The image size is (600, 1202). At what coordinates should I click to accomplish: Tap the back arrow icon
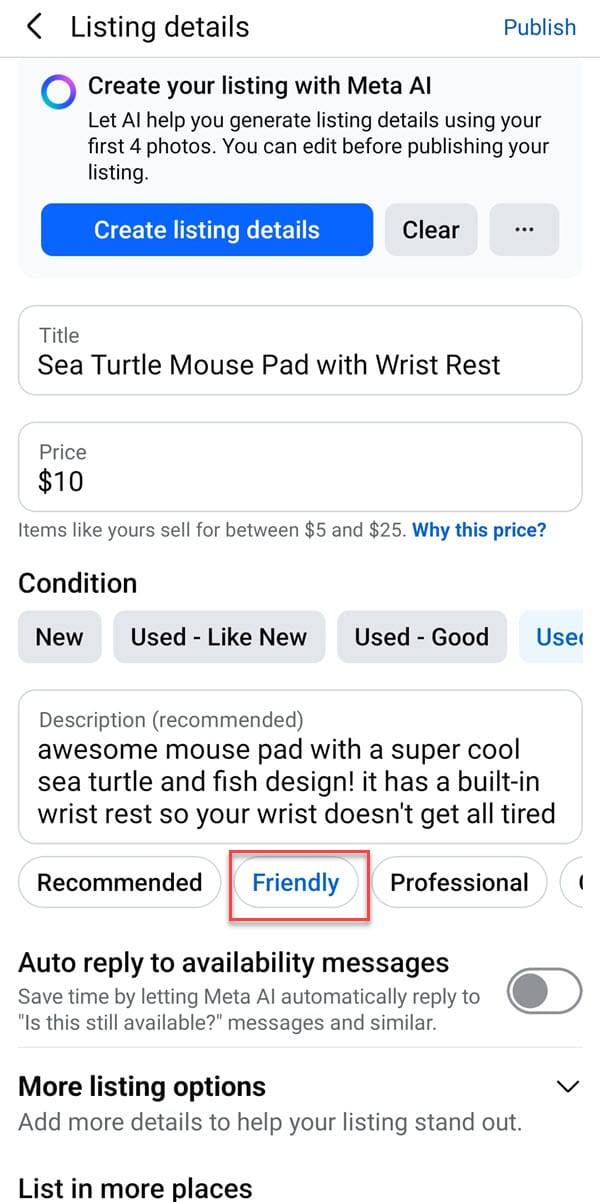(x=35, y=27)
